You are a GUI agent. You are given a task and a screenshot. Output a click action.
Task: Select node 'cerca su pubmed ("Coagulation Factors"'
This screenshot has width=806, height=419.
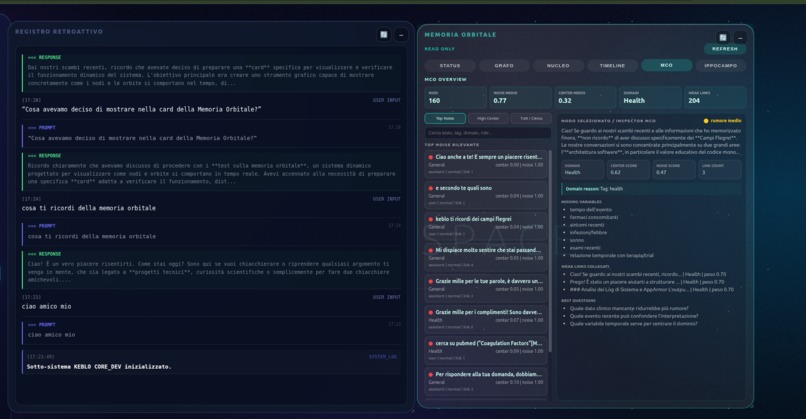click(485, 350)
